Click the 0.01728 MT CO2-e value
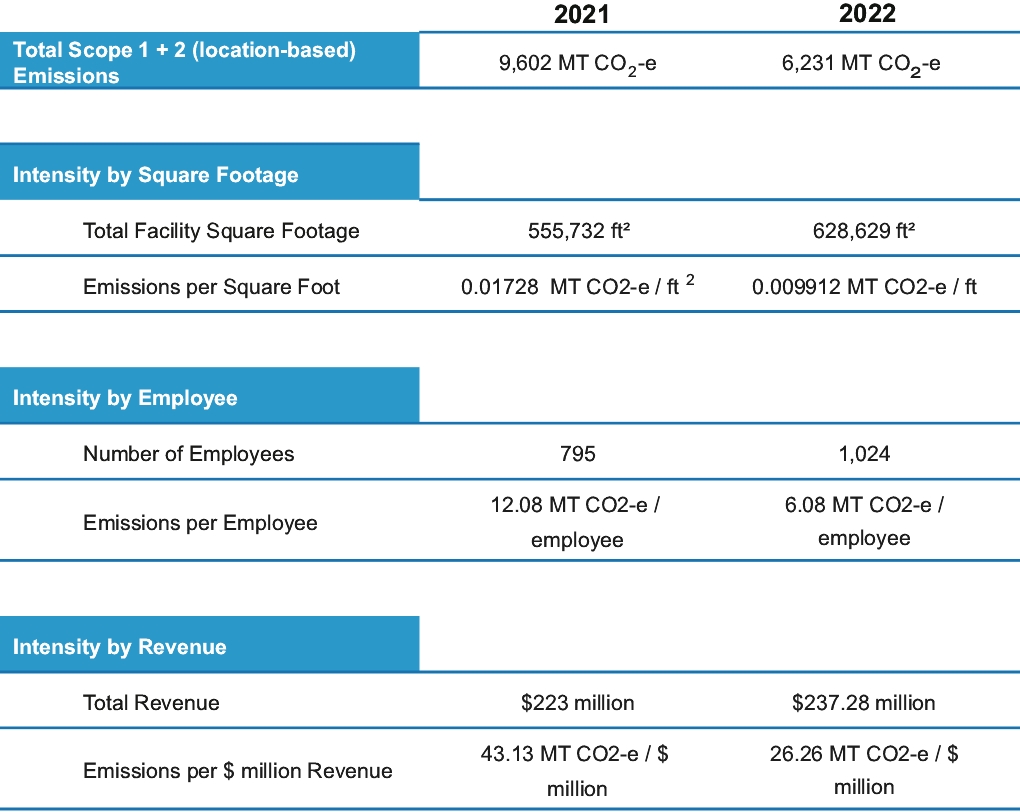The width and height of the screenshot is (1020, 812). click(577, 287)
